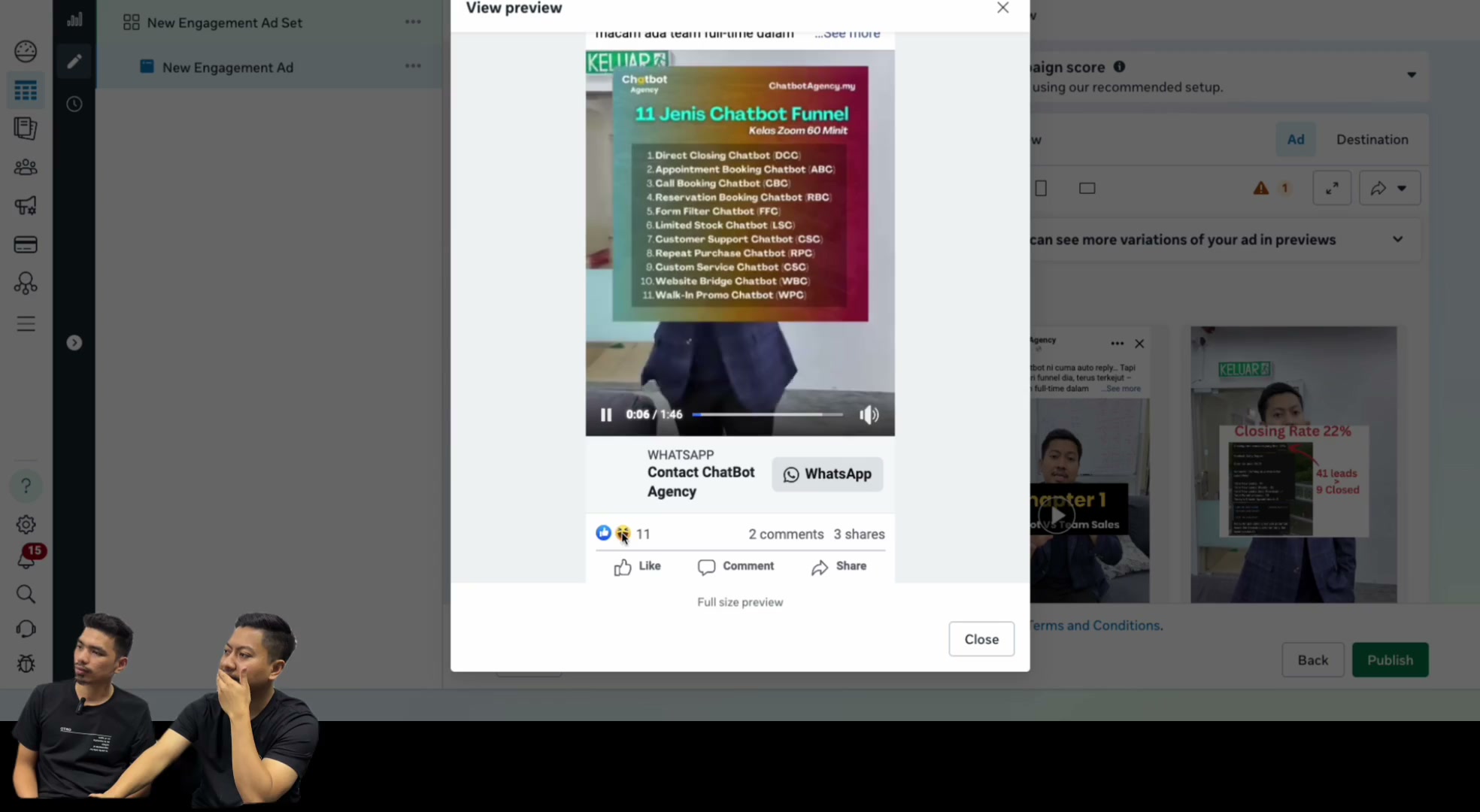This screenshot has width=1480, height=812.
Task: Open the chart icon atop the dark panel
Action: [x=74, y=20]
